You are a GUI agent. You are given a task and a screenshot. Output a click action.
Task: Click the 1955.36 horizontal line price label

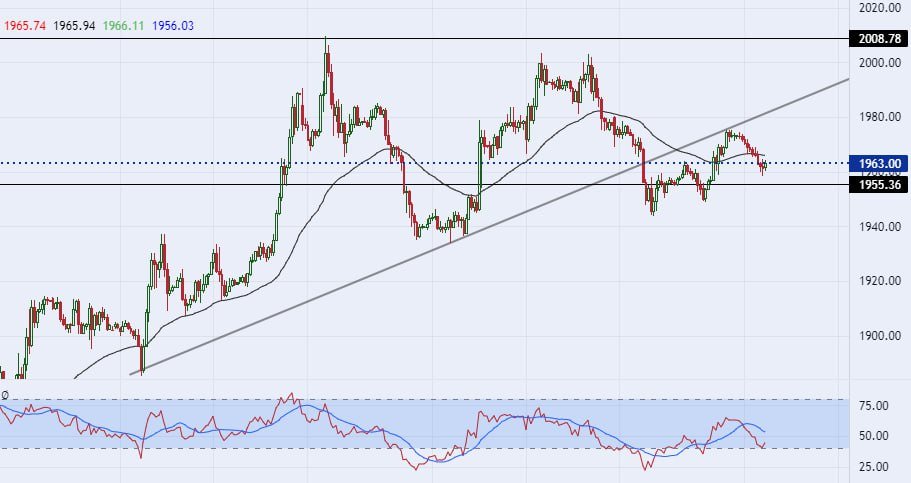coord(880,185)
